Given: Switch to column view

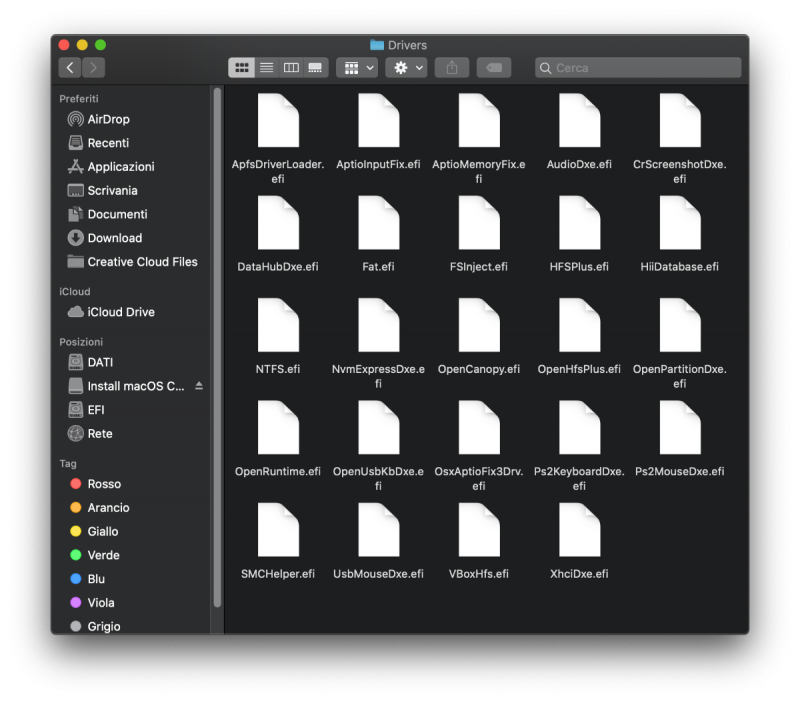Looking at the screenshot, I should pyautogui.click(x=291, y=67).
